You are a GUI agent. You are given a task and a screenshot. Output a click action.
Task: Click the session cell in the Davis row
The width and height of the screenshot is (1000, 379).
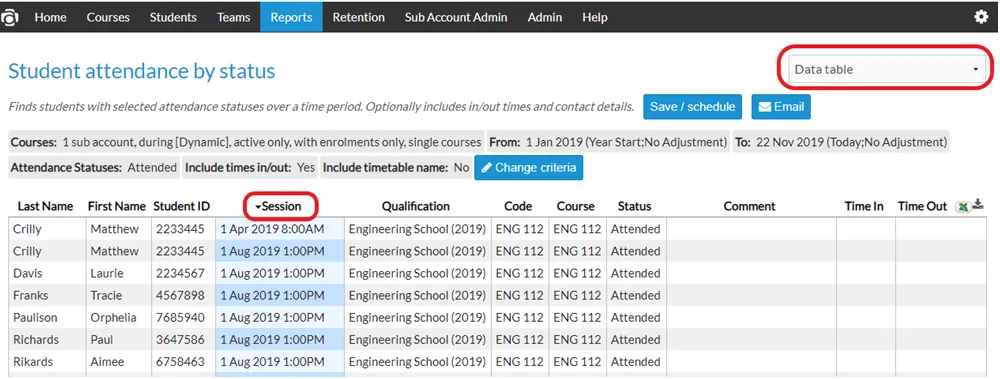click(x=280, y=273)
